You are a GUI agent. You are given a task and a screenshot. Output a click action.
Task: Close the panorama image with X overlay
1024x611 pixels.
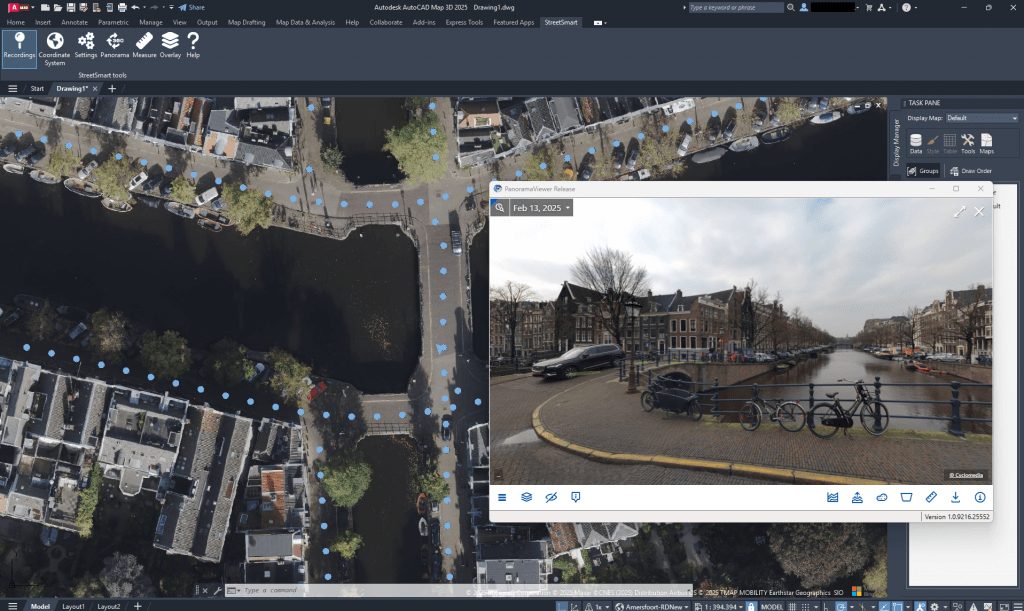(x=978, y=212)
